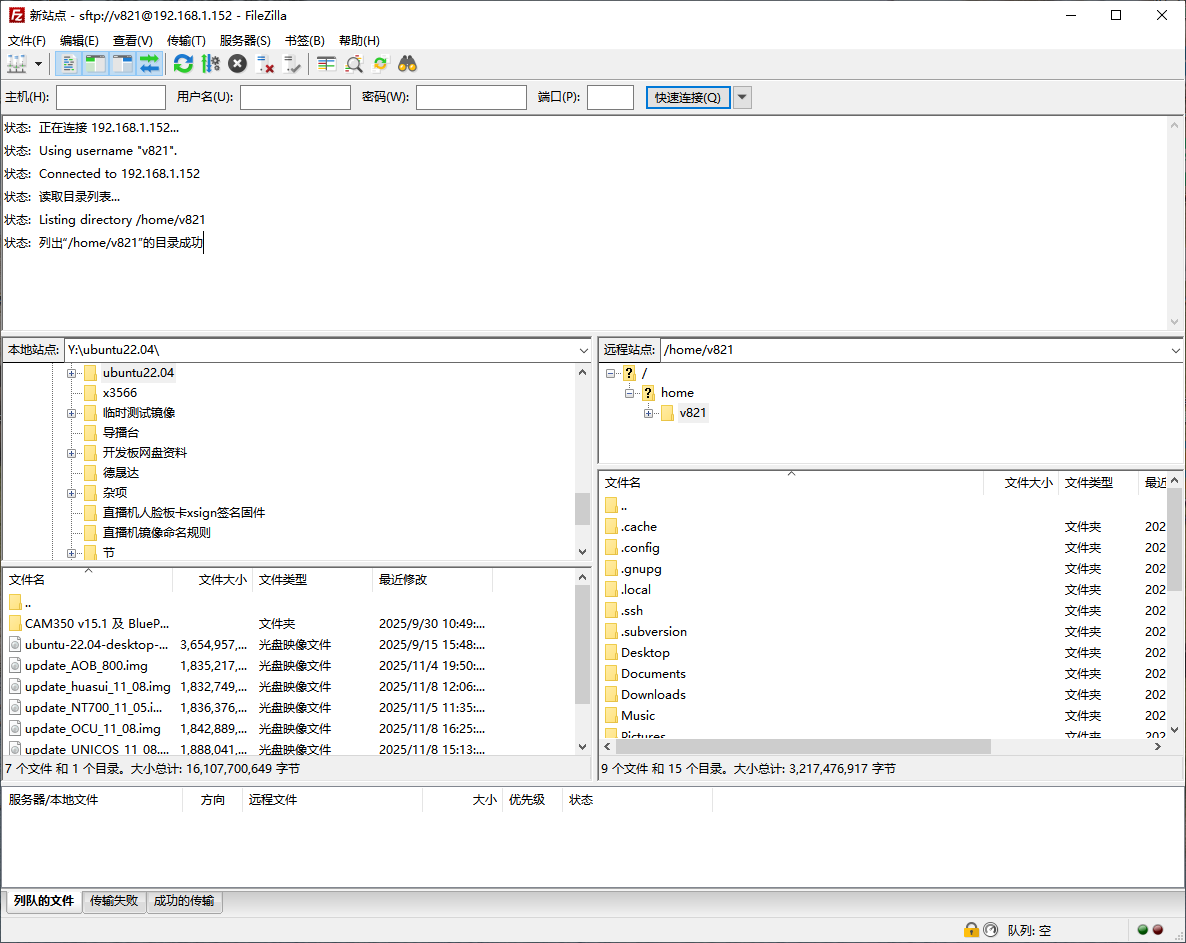Open the 帮助(H) menu
Viewport: 1186px width, 943px height.
359,41
